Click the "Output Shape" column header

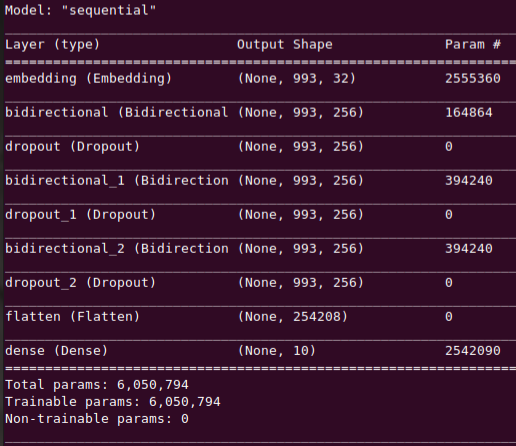click(x=285, y=45)
